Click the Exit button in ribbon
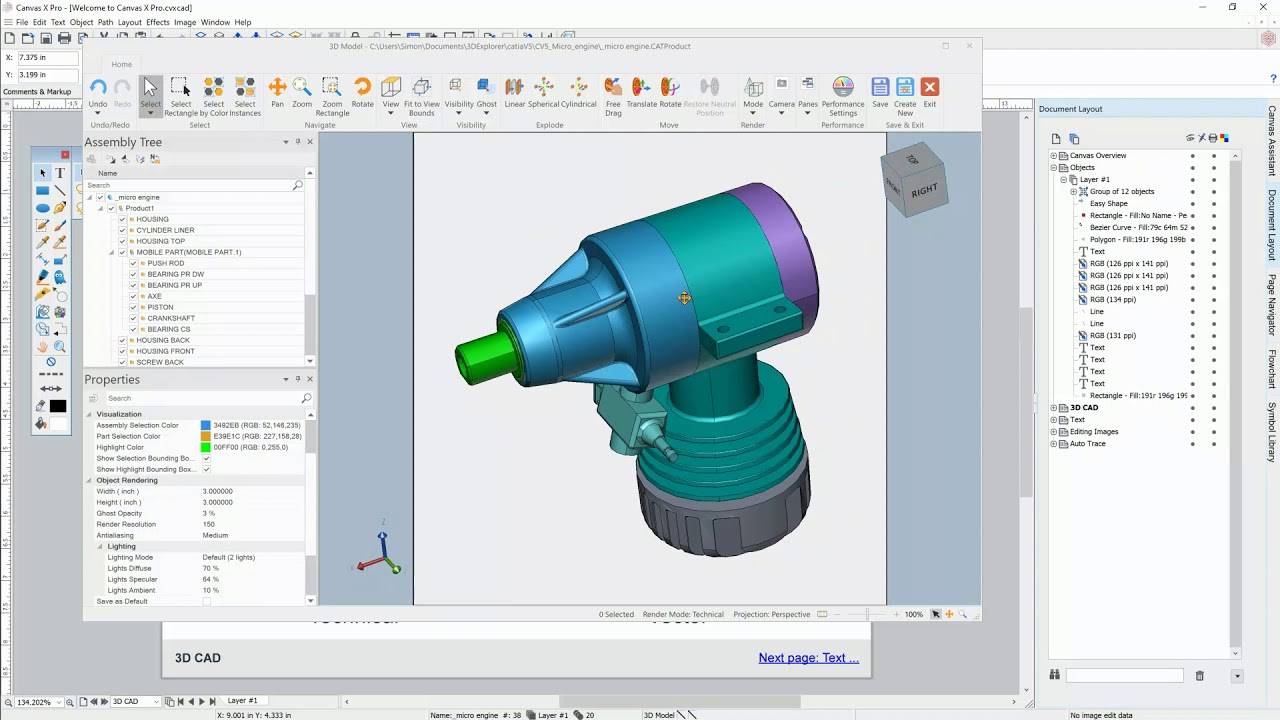 (x=930, y=90)
